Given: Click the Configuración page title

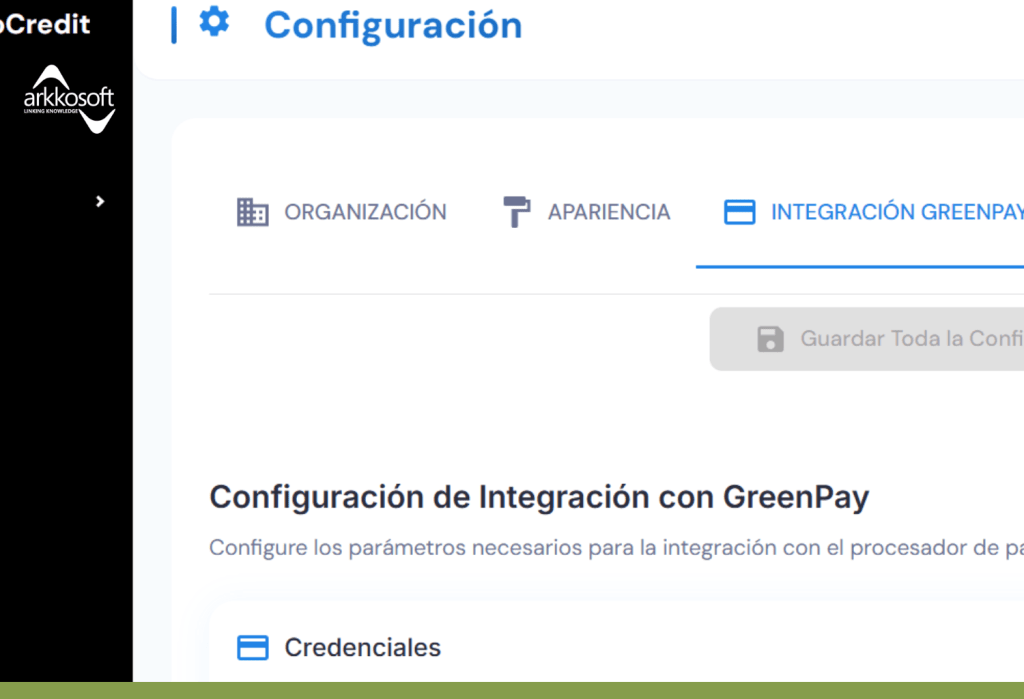Looking at the screenshot, I should (393, 25).
